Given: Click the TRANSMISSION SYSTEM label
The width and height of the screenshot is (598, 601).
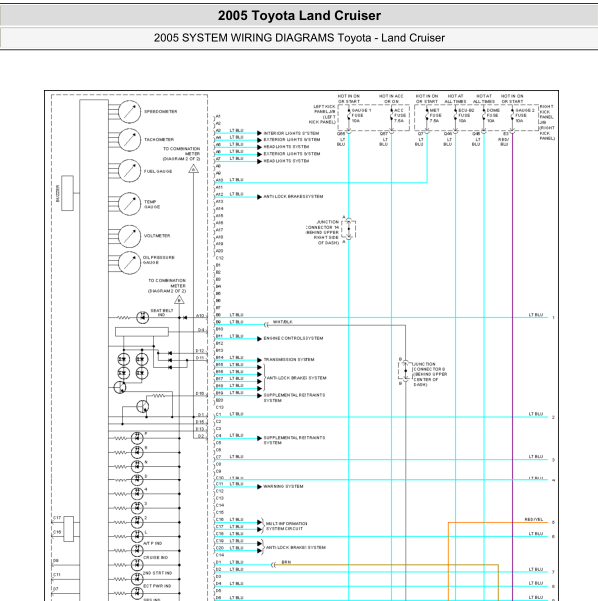Looking at the screenshot, I should point(289,360).
